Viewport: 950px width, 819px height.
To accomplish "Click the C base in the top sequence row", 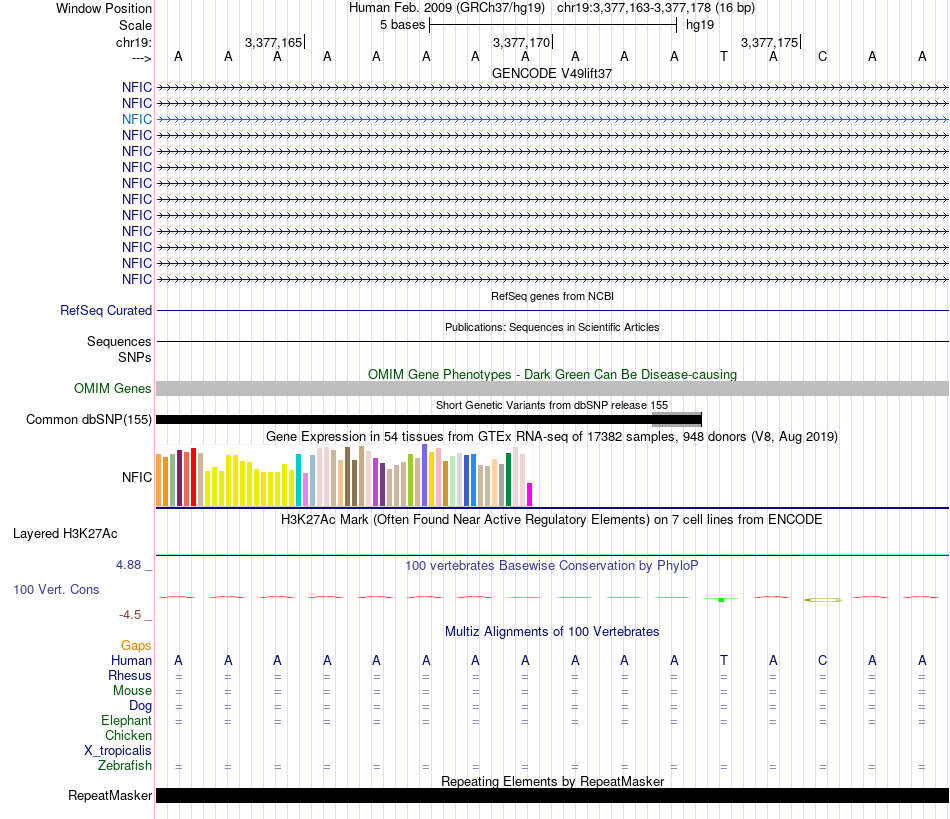I will tap(822, 56).
